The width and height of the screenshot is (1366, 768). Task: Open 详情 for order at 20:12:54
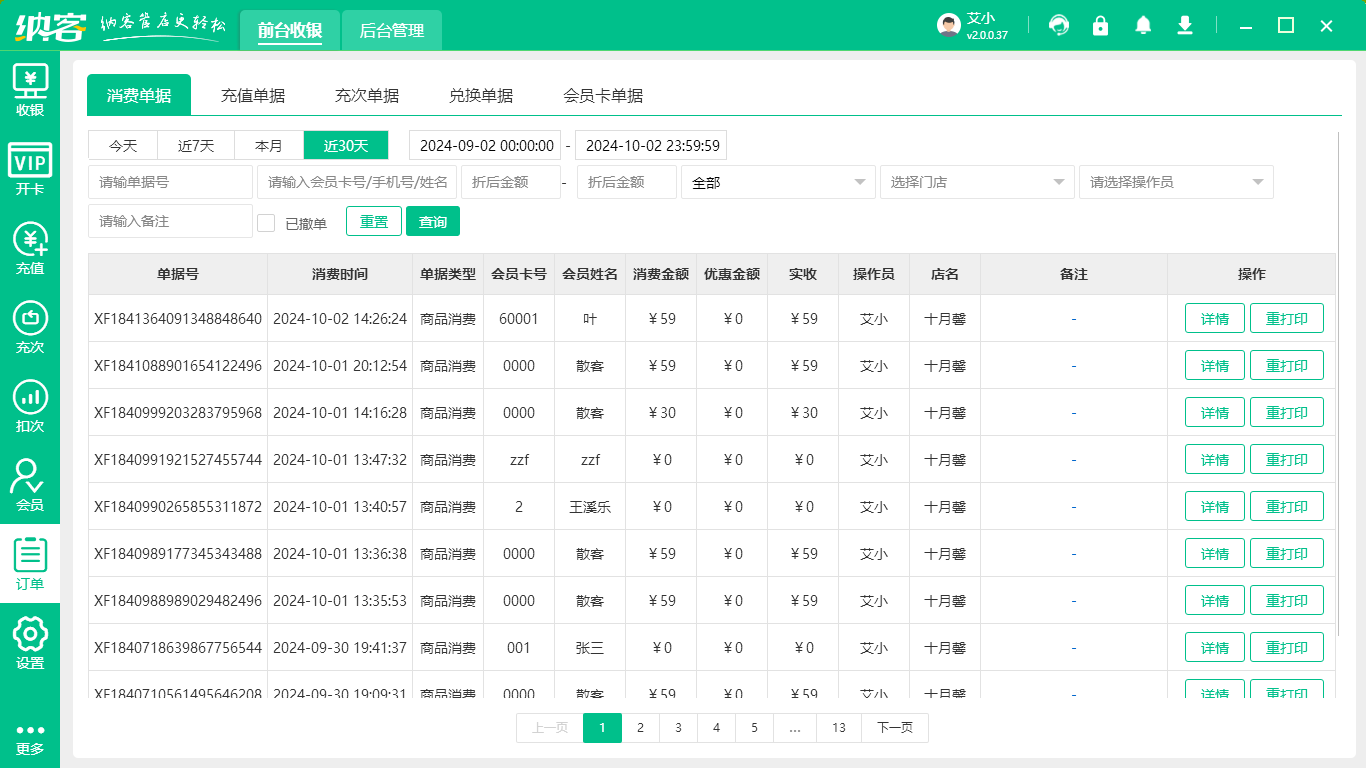tap(1215, 366)
